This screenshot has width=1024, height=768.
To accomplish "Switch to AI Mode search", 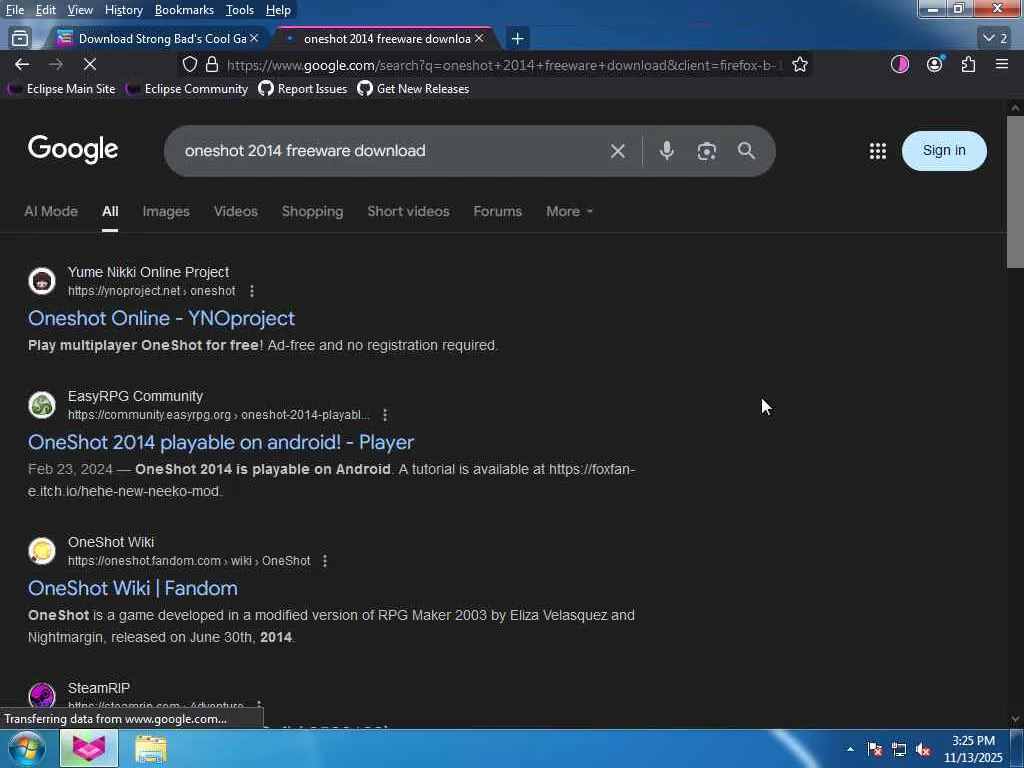I will 51,212.
